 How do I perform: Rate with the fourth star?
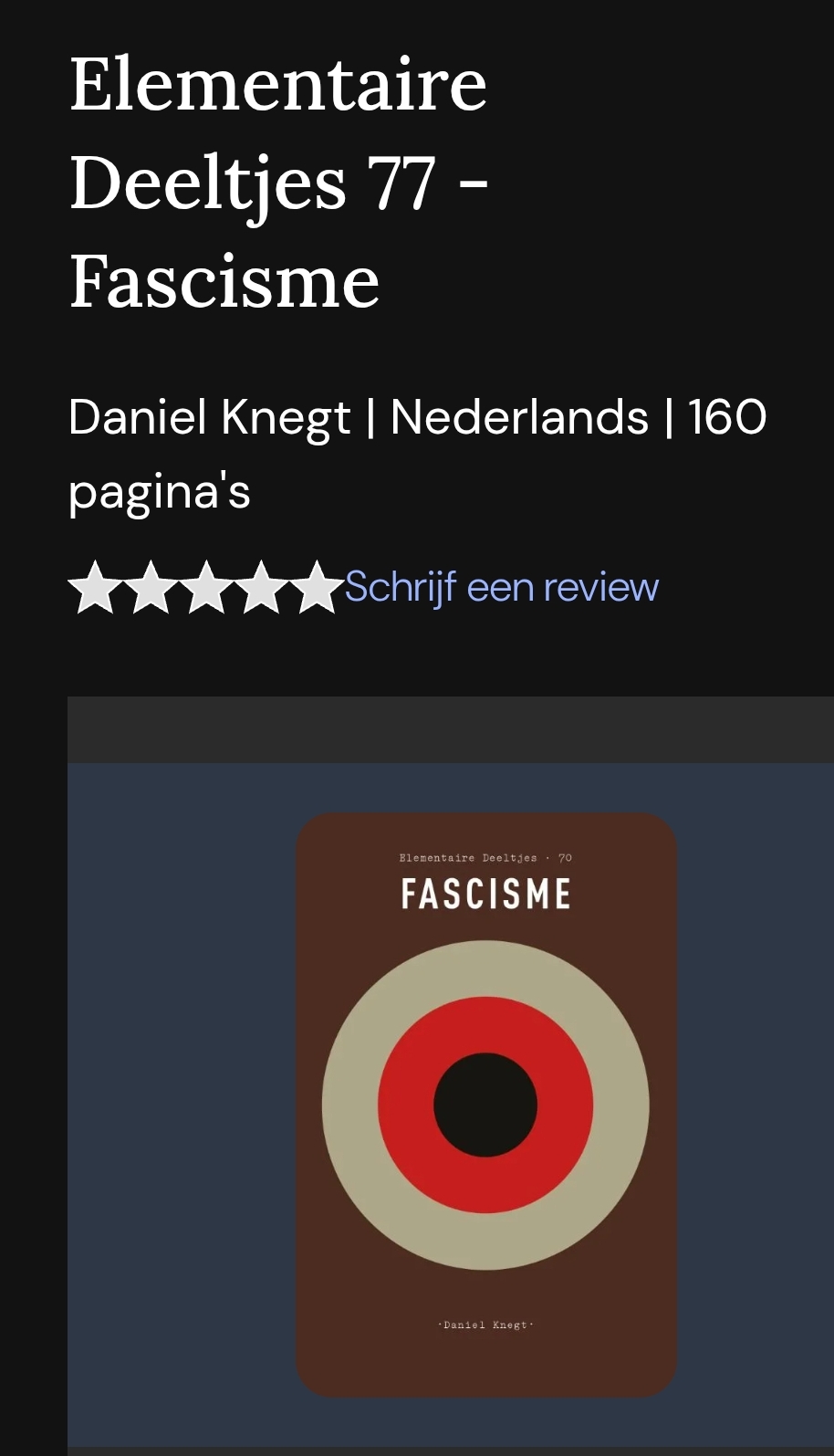tap(261, 587)
